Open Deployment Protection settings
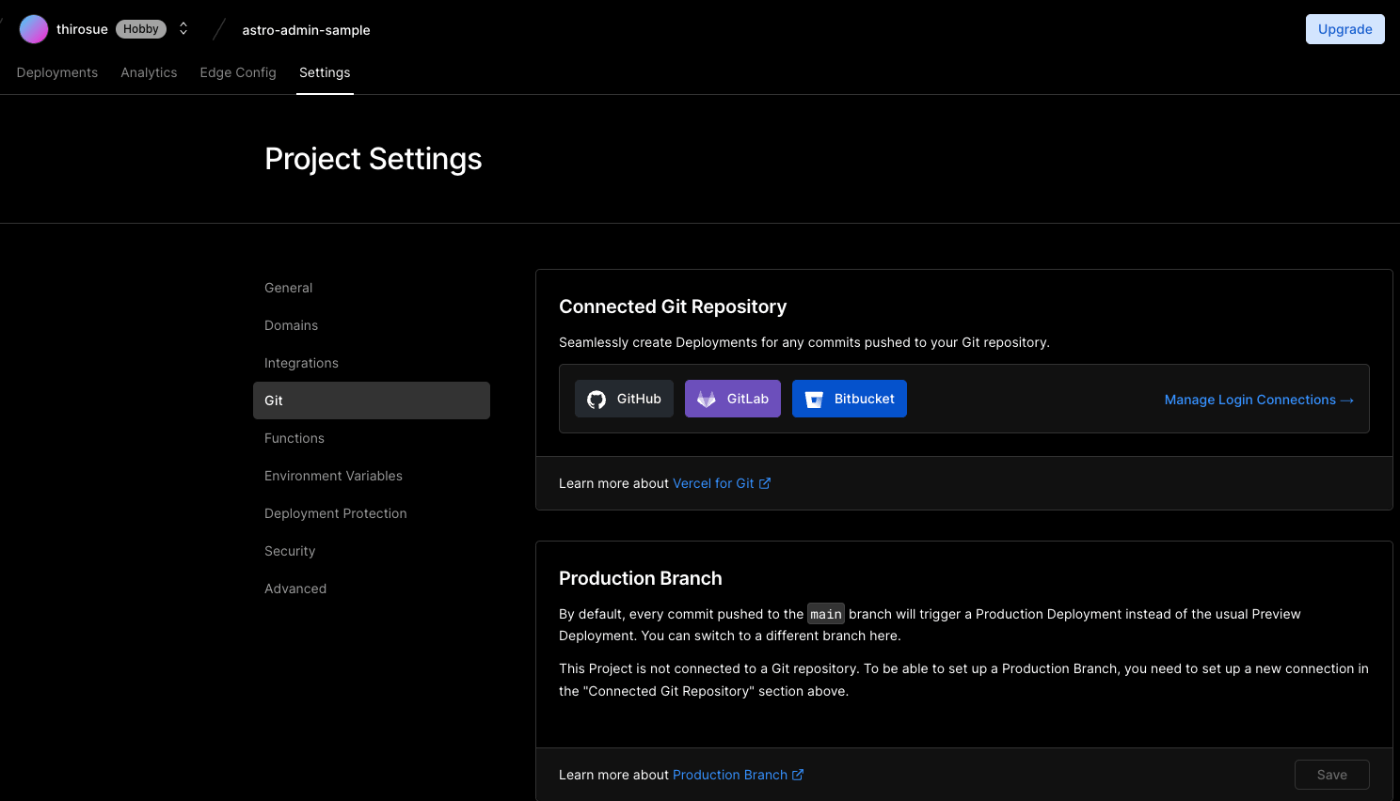 [x=335, y=514]
